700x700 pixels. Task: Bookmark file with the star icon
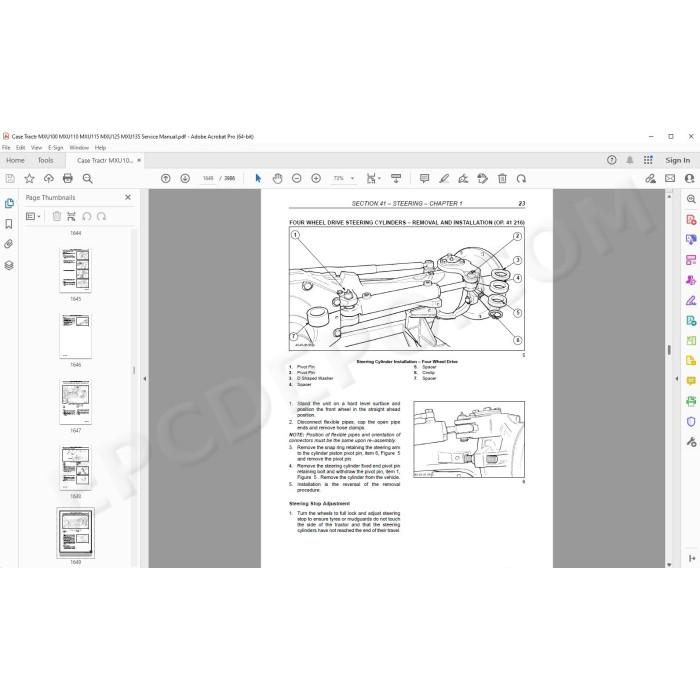[29, 179]
